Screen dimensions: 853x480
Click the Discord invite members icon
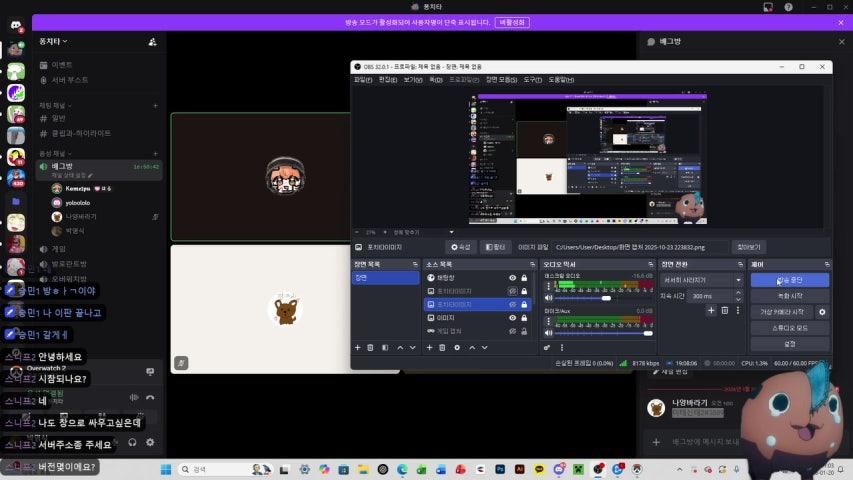click(152, 42)
